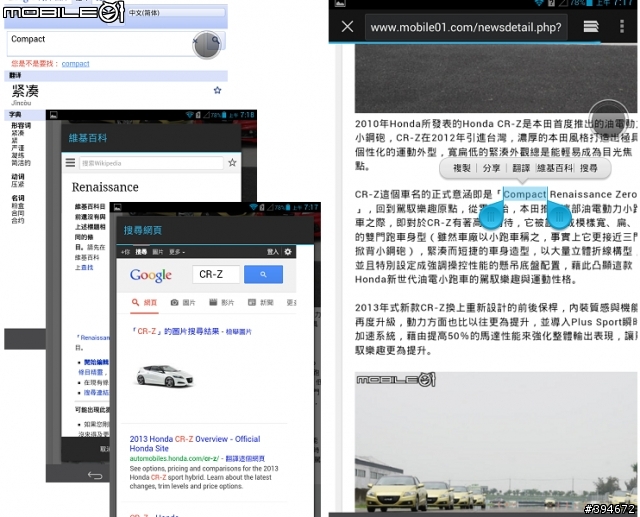Open the browser three-dot overflow menu
640x517 pixels.
[x=622, y=27]
